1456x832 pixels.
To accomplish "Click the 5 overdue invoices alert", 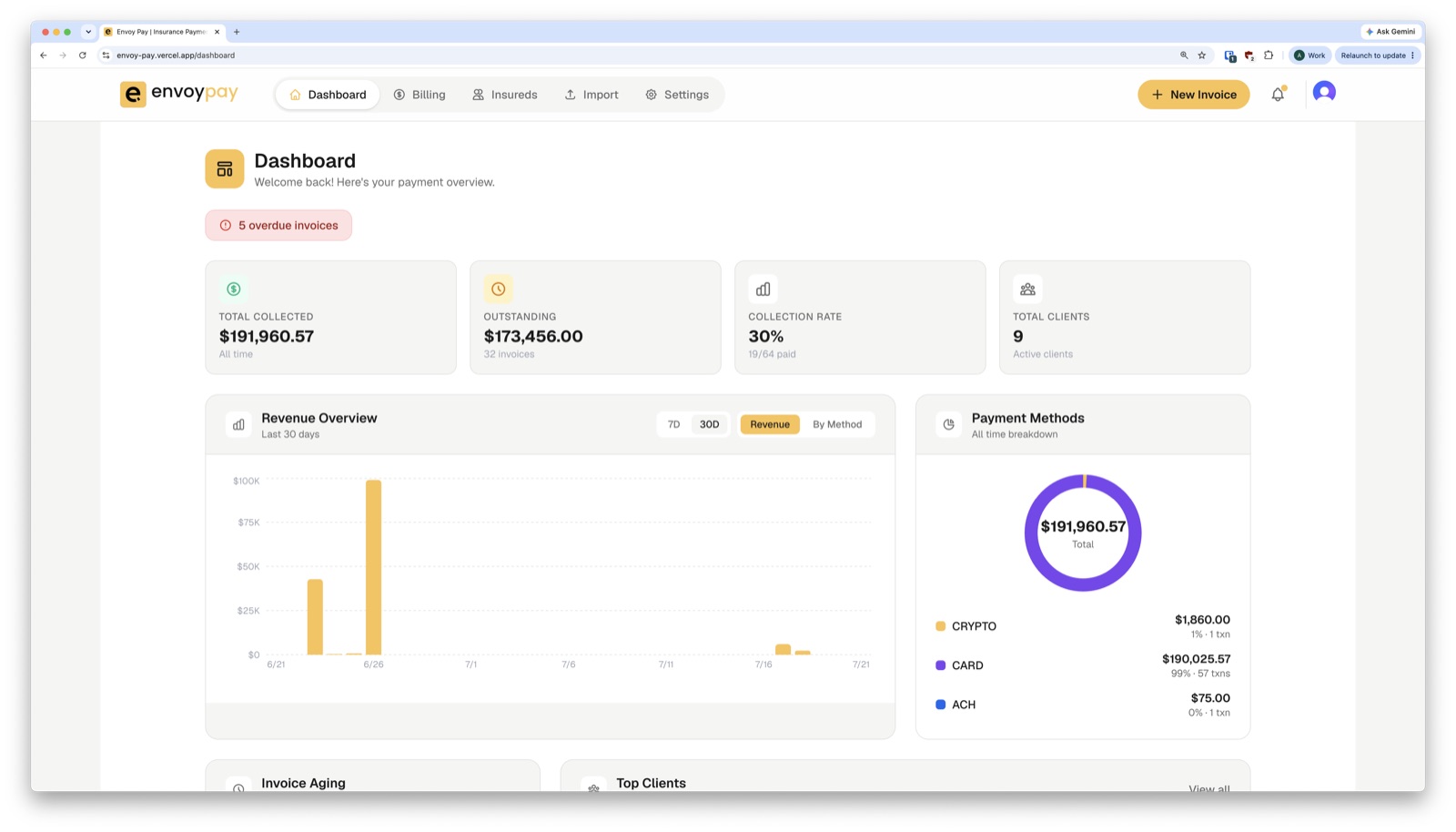I will [278, 226].
